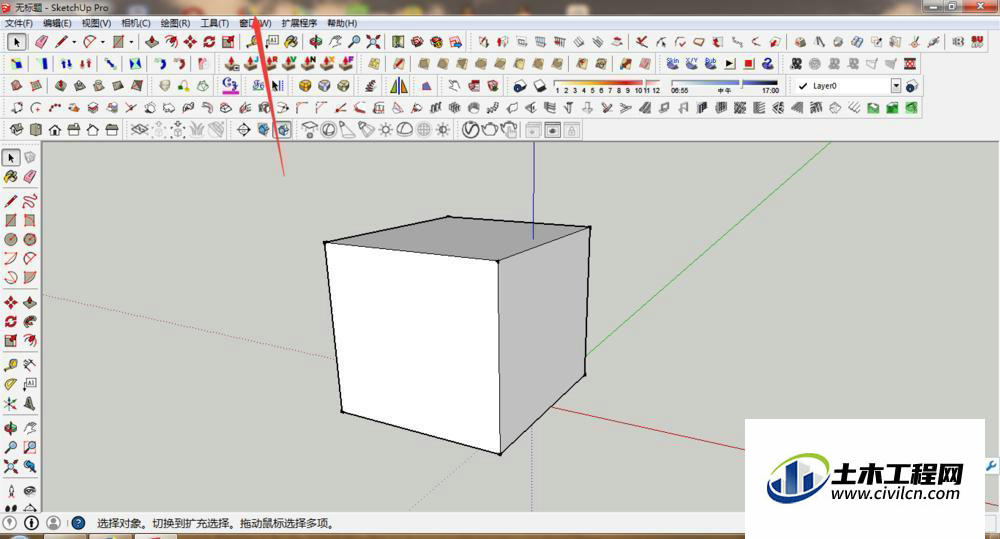Viewport: 1000px width, 539px height.
Task: Click the V-Ray render teapot icon
Action: click(x=489, y=130)
